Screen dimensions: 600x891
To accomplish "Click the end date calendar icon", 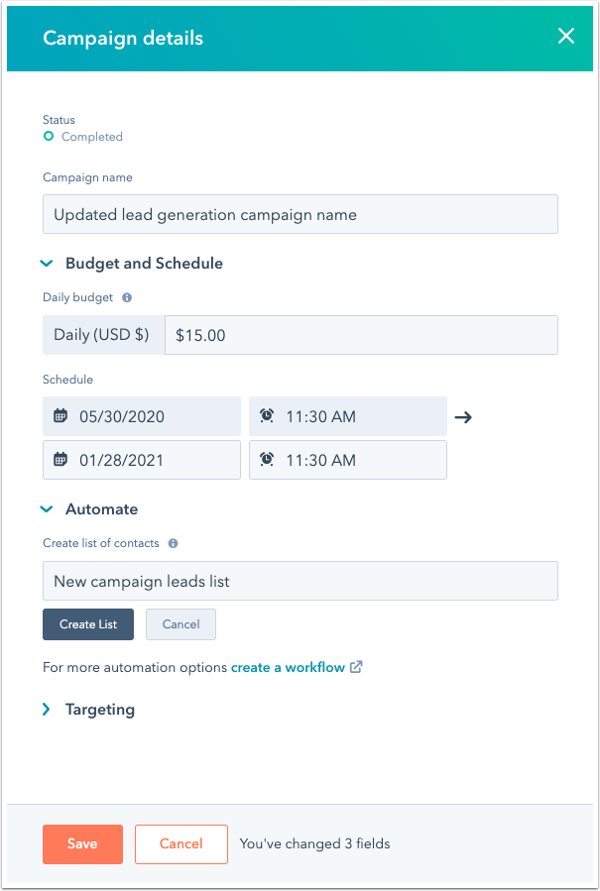I will pyautogui.click(x=60, y=459).
